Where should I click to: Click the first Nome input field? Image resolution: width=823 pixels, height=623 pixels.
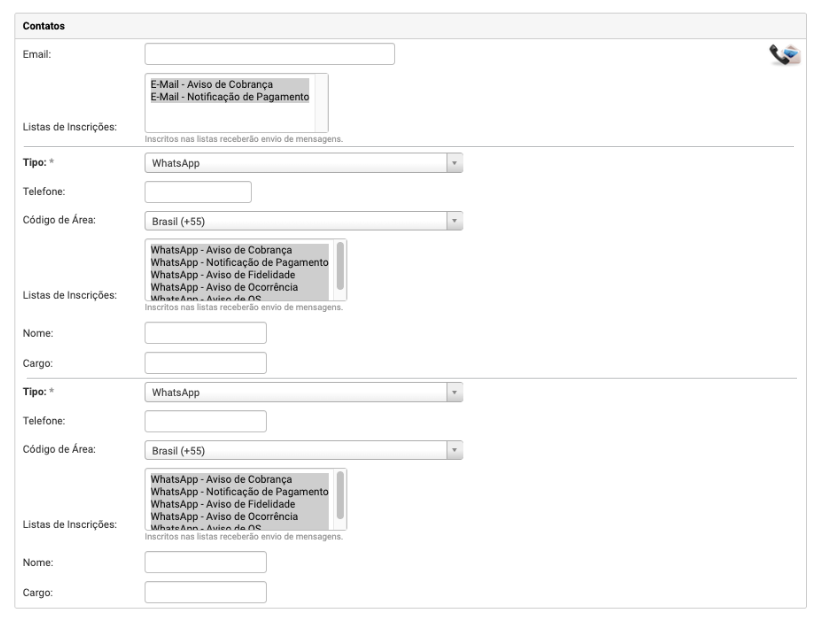click(205, 333)
